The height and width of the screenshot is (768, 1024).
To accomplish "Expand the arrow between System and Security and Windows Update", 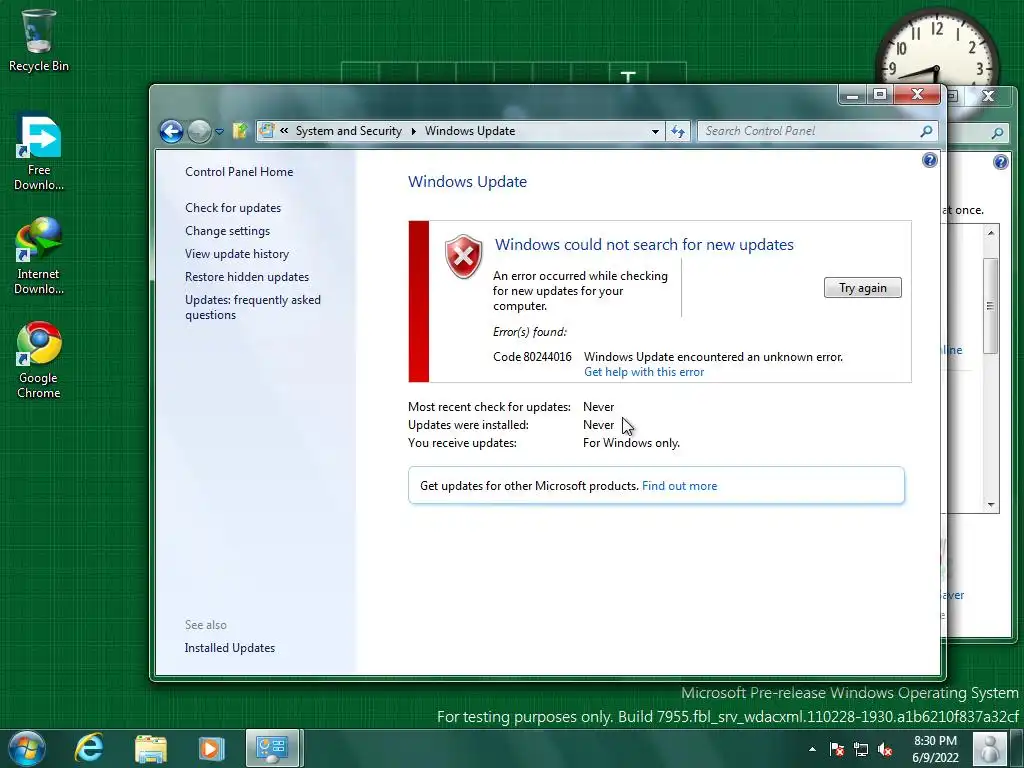I will coord(413,131).
